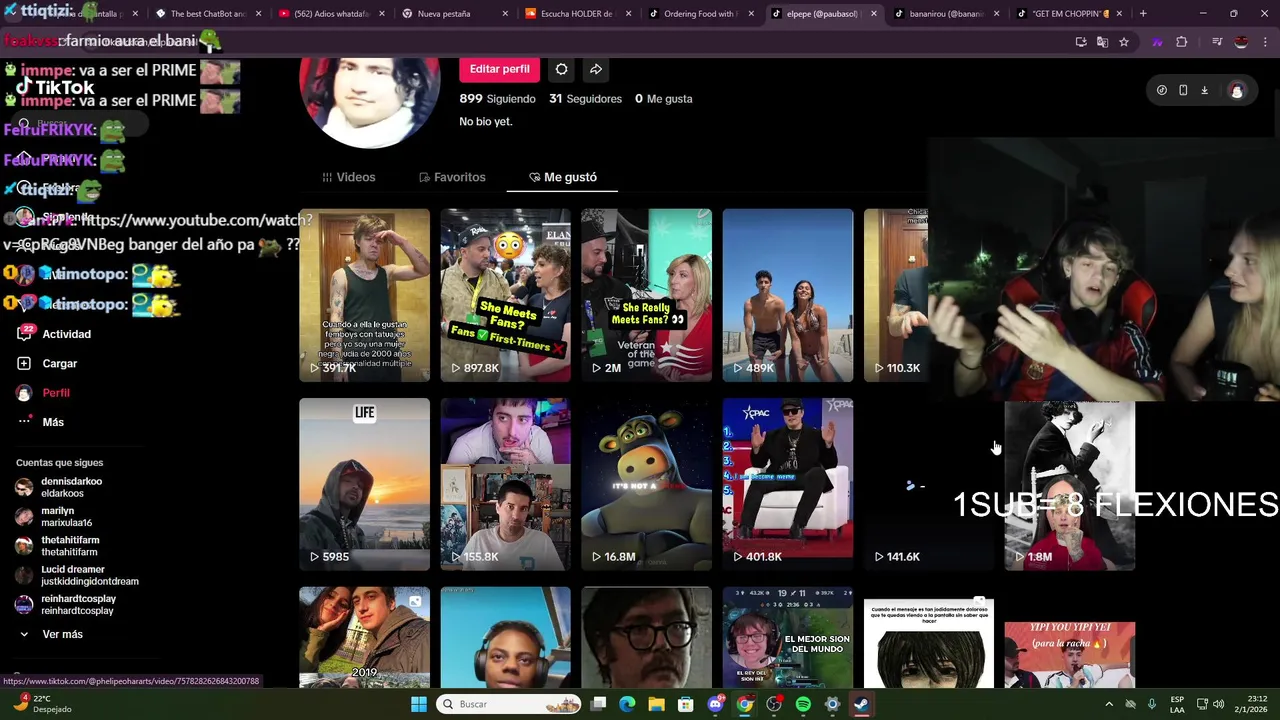Close the elpepe (@paubasol) browser tab
Viewport: 1280px width, 720px height.
874,14
